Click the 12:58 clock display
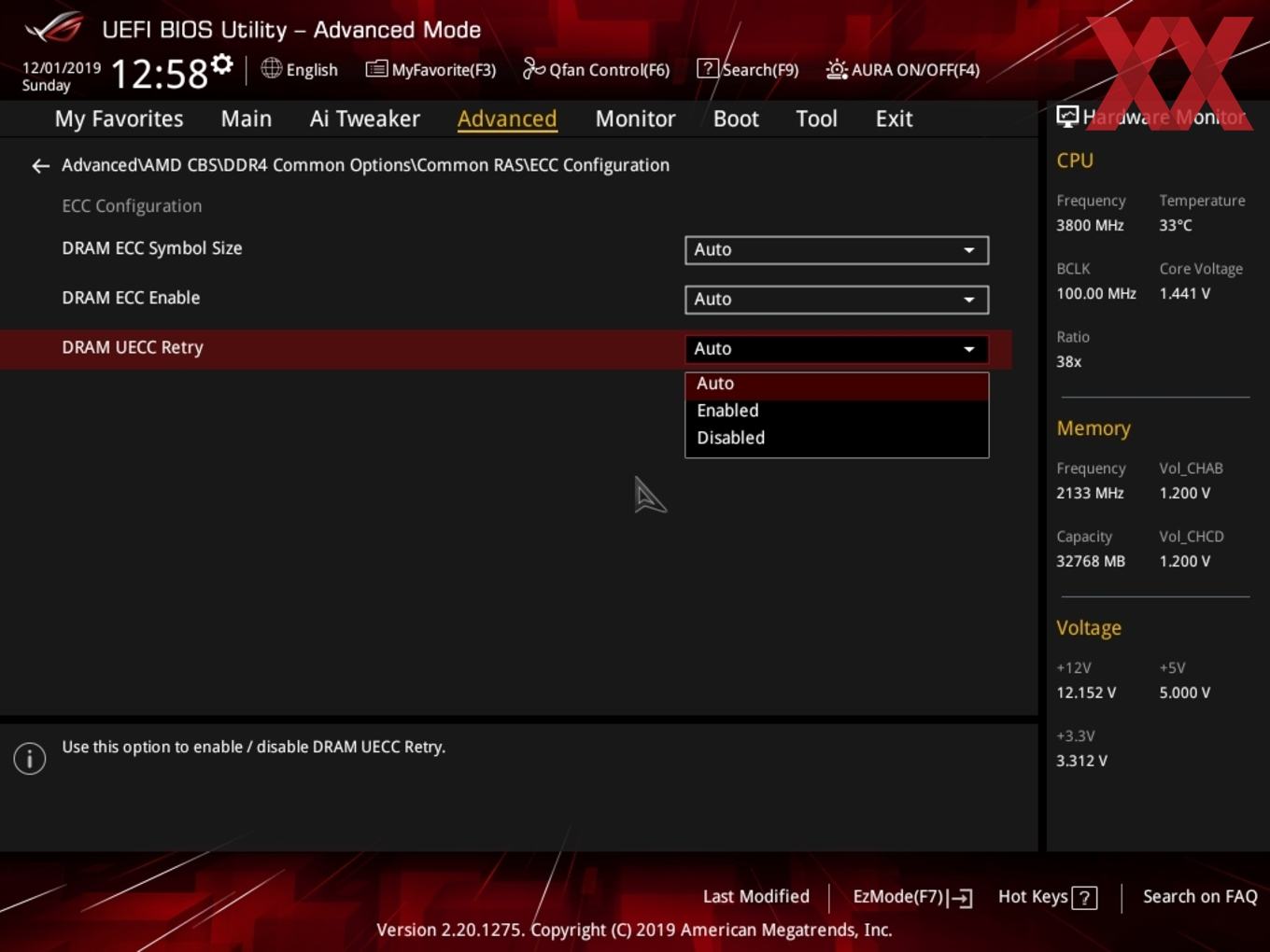Viewport: 1270px width, 952px height. pyautogui.click(x=159, y=74)
